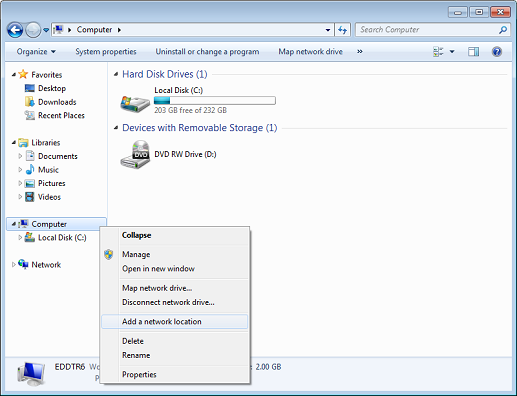Click the Local Disk (C:) drive label
This screenshot has height=396, width=517.
pyautogui.click(x=178, y=90)
